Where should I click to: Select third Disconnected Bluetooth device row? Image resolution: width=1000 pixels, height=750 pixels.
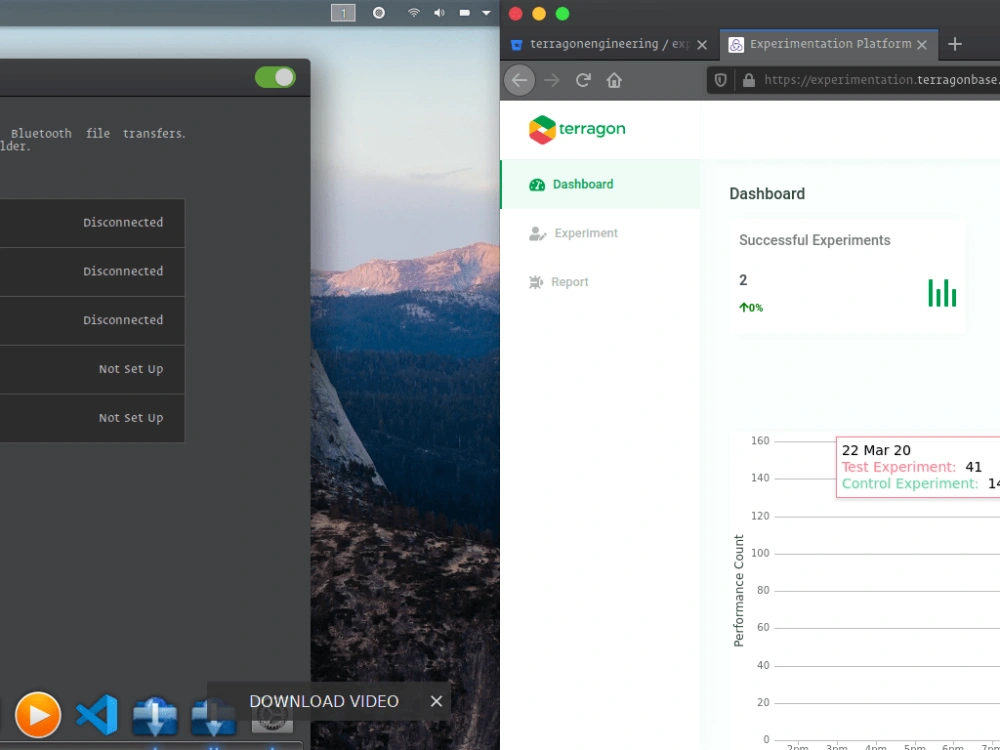click(x=92, y=320)
